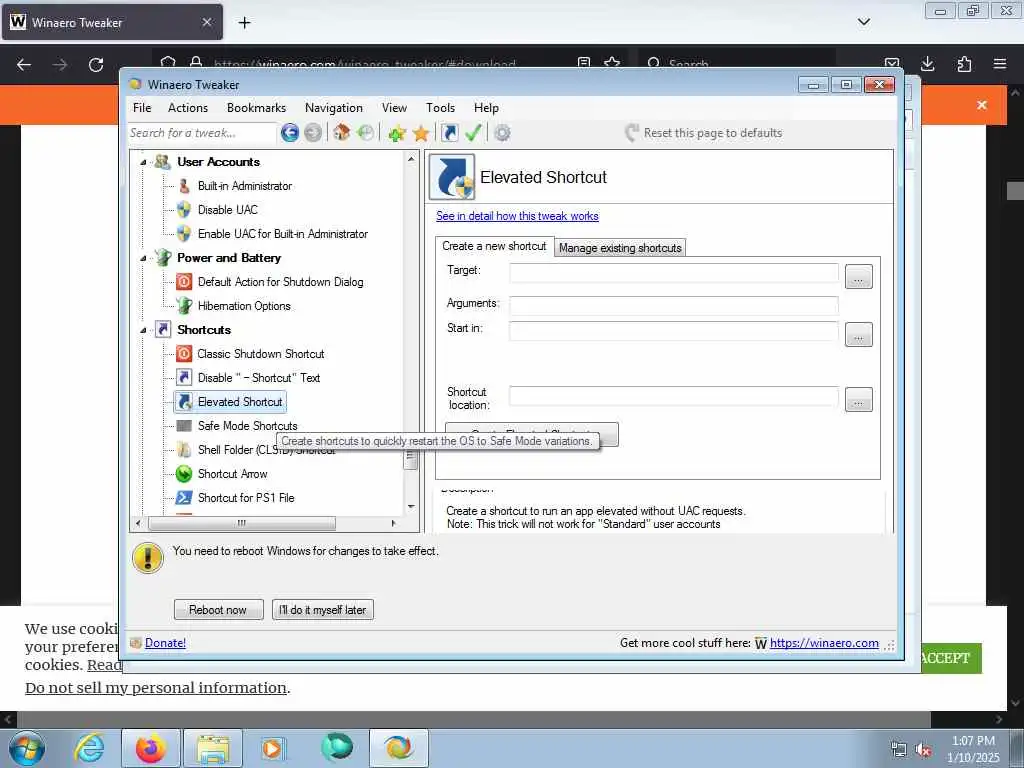Open the View menu
Viewport: 1024px width, 768px height.
(x=394, y=108)
